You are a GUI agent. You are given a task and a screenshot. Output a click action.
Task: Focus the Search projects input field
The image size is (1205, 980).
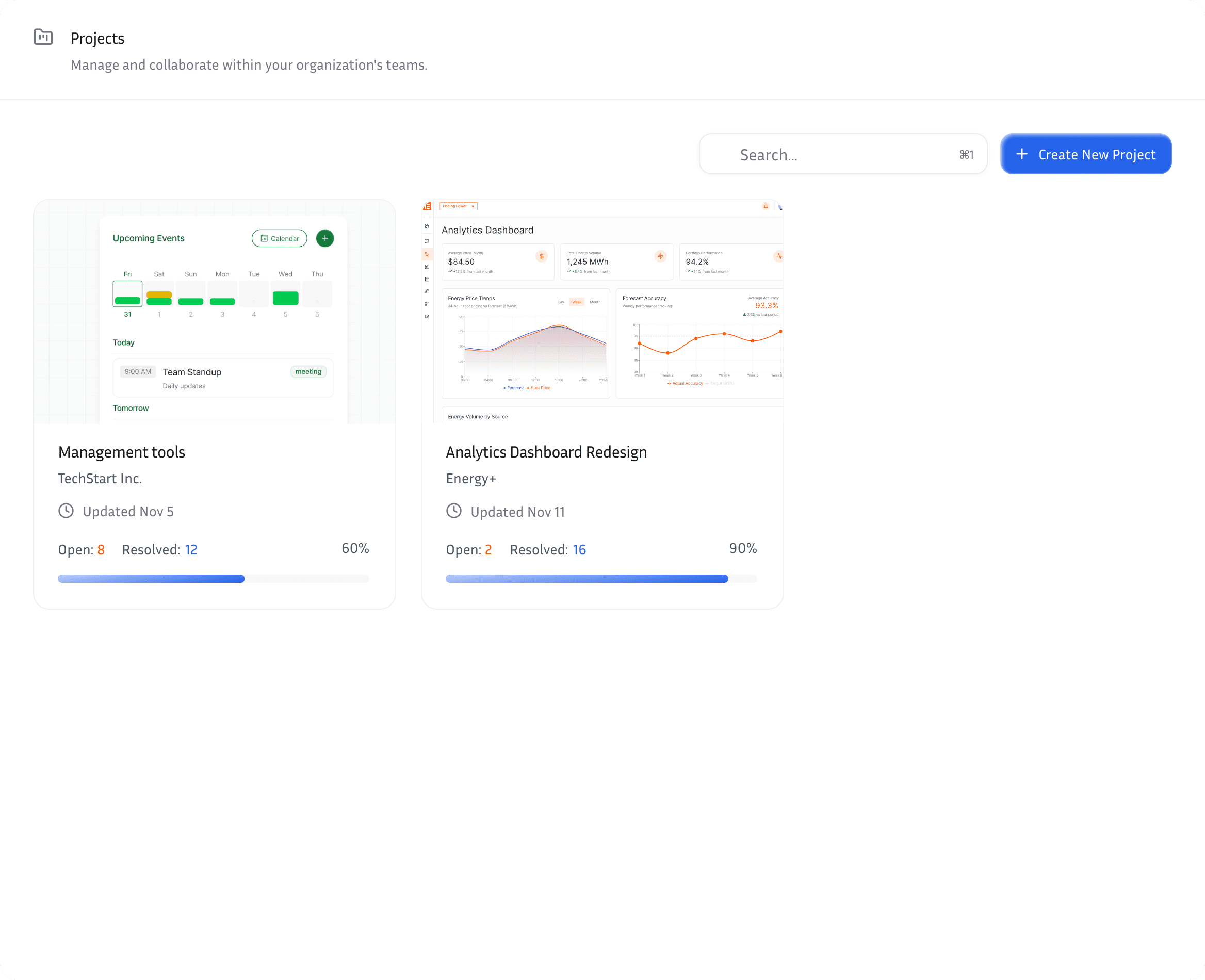pyautogui.click(x=842, y=154)
